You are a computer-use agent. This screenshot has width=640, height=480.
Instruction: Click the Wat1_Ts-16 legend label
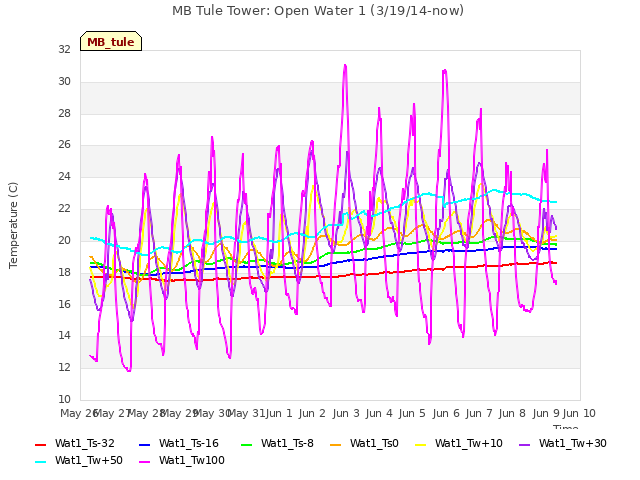(189, 443)
